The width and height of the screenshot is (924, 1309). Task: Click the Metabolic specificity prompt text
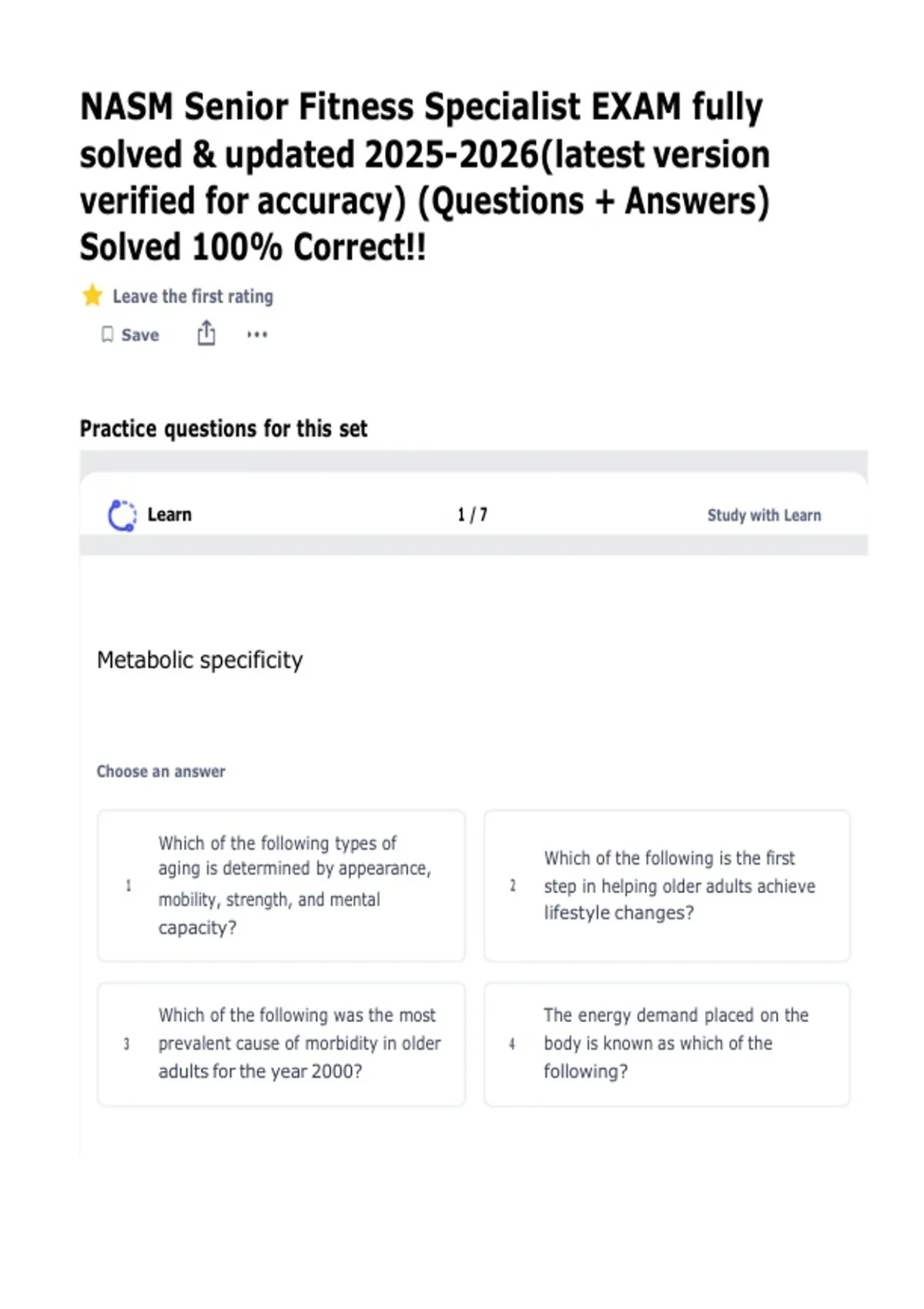coord(199,660)
